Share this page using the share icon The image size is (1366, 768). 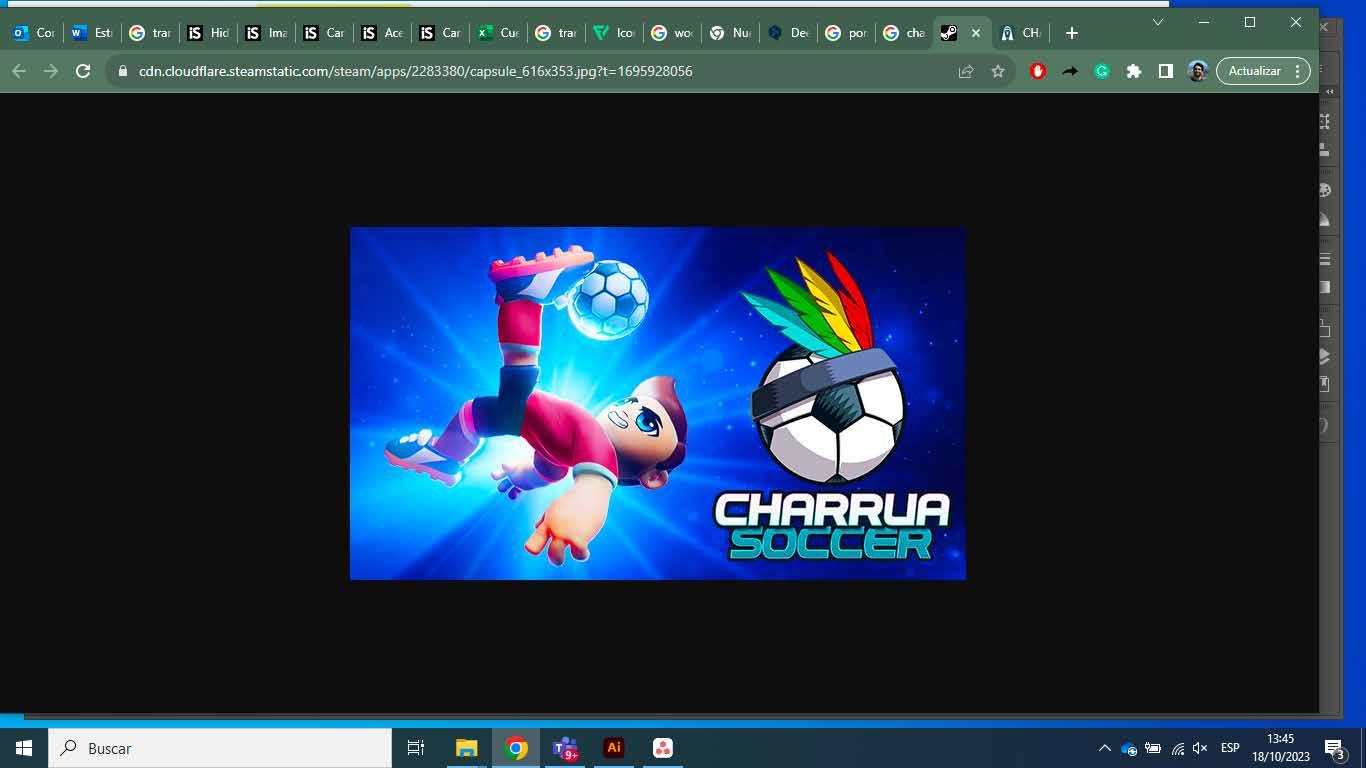pos(966,71)
